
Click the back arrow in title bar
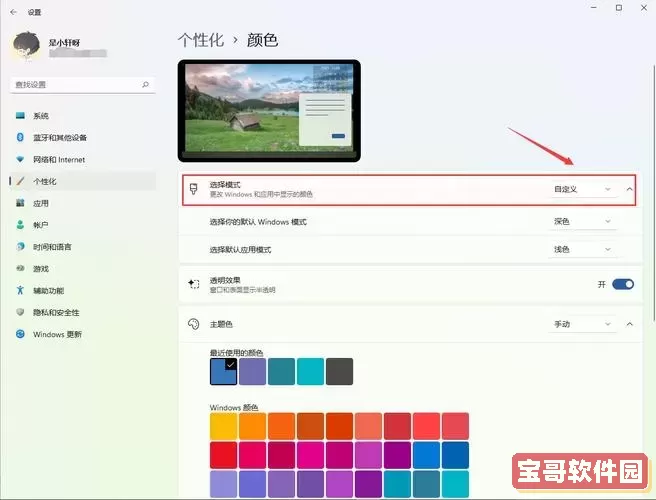pos(13,12)
